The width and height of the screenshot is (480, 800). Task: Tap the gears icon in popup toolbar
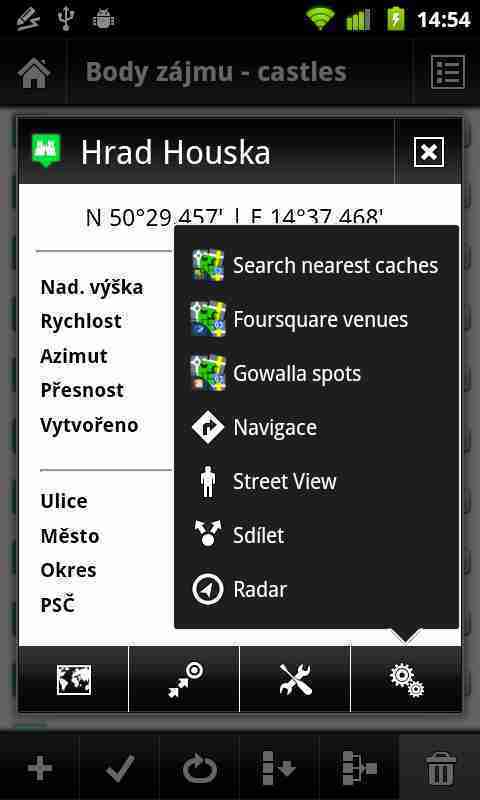[406, 680]
